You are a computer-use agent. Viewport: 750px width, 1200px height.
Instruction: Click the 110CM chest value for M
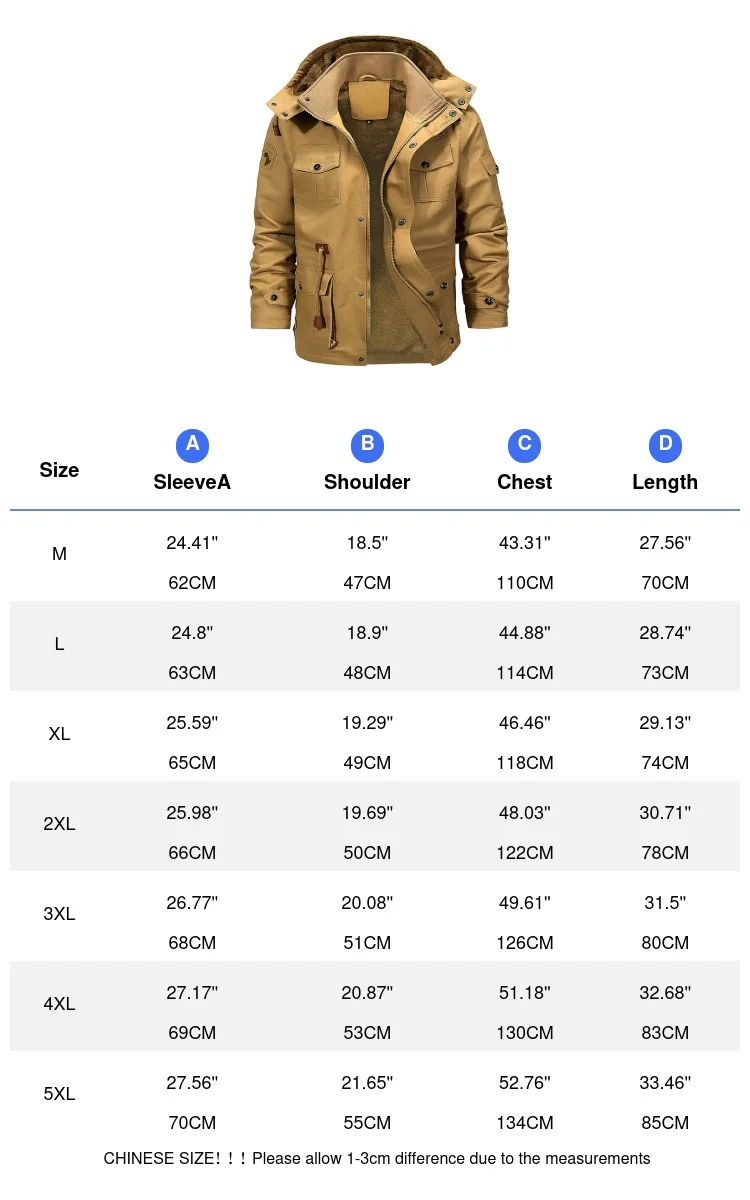pyautogui.click(x=524, y=583)
